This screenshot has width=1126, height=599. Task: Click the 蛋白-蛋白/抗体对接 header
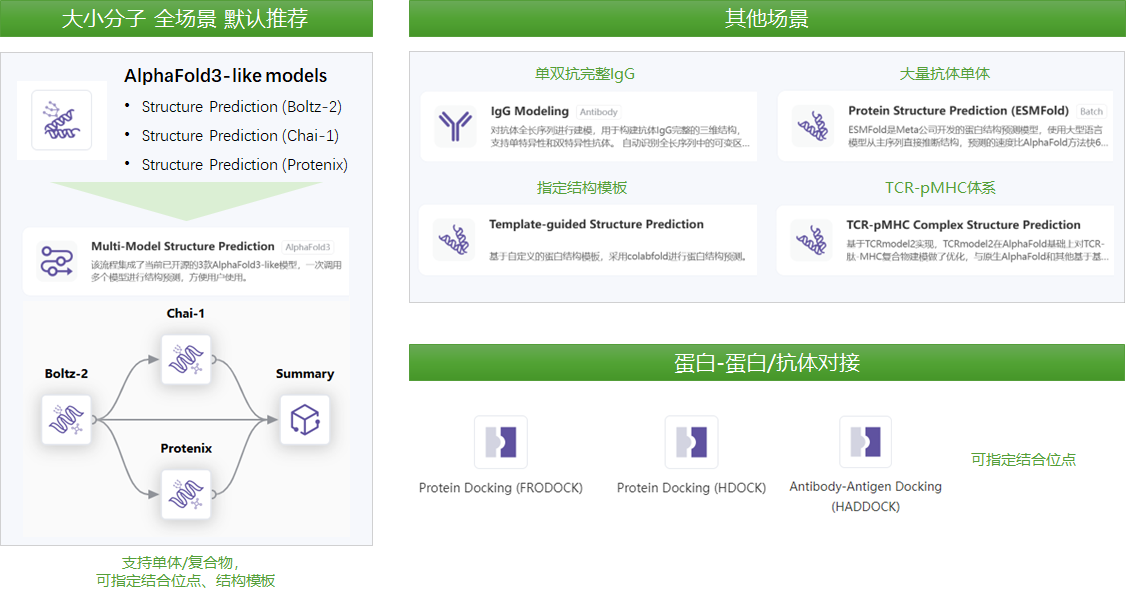tap(767, 363)
